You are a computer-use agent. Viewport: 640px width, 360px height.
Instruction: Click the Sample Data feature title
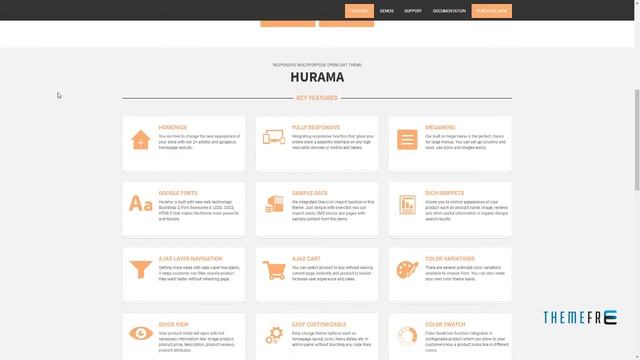tap(309, 193)
